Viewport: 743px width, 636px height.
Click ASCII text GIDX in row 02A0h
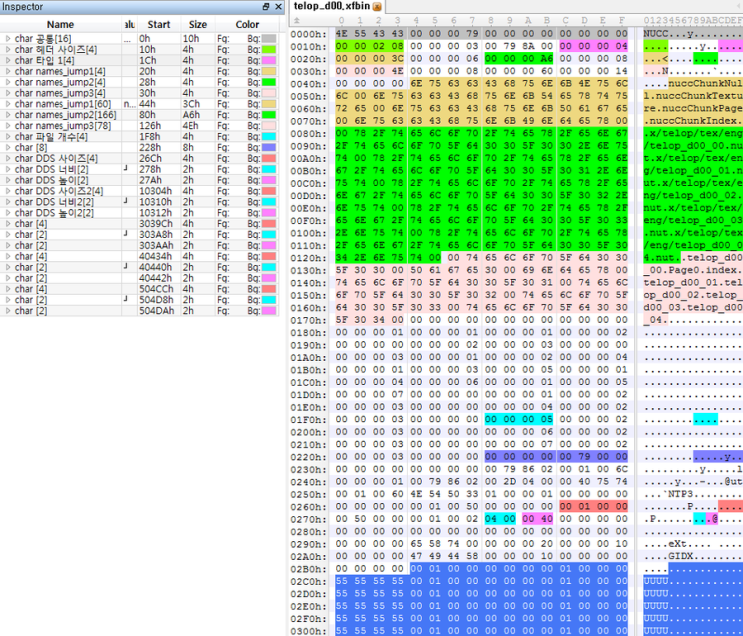pos(680,556)
